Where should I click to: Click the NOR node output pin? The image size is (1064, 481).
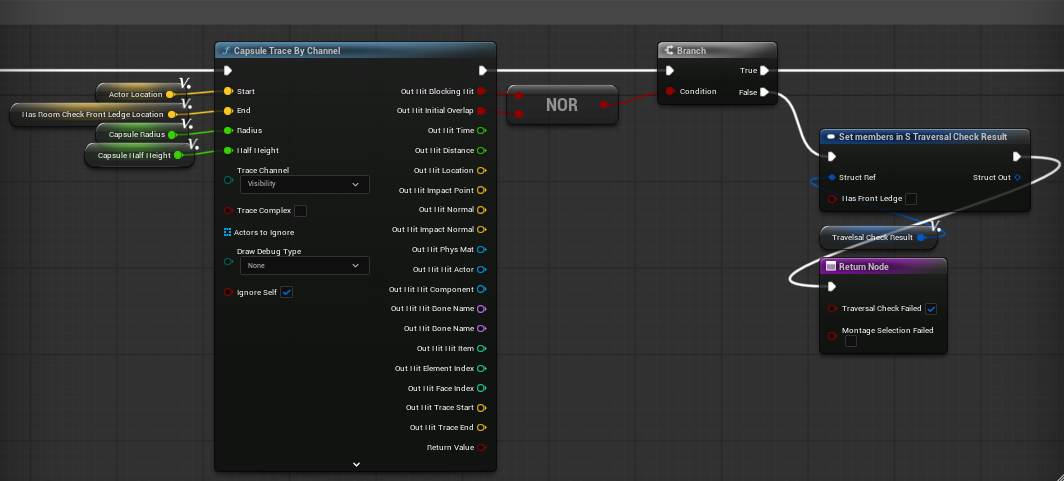point(603,104)
